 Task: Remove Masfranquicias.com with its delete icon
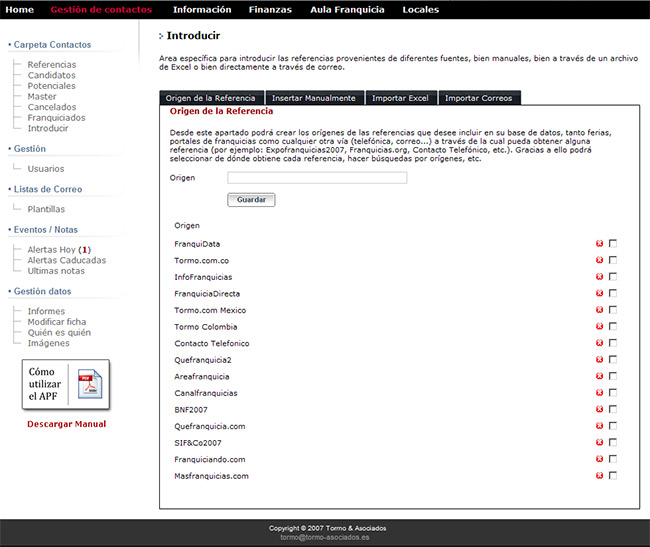pyautogui.click(x=600, y=476)
